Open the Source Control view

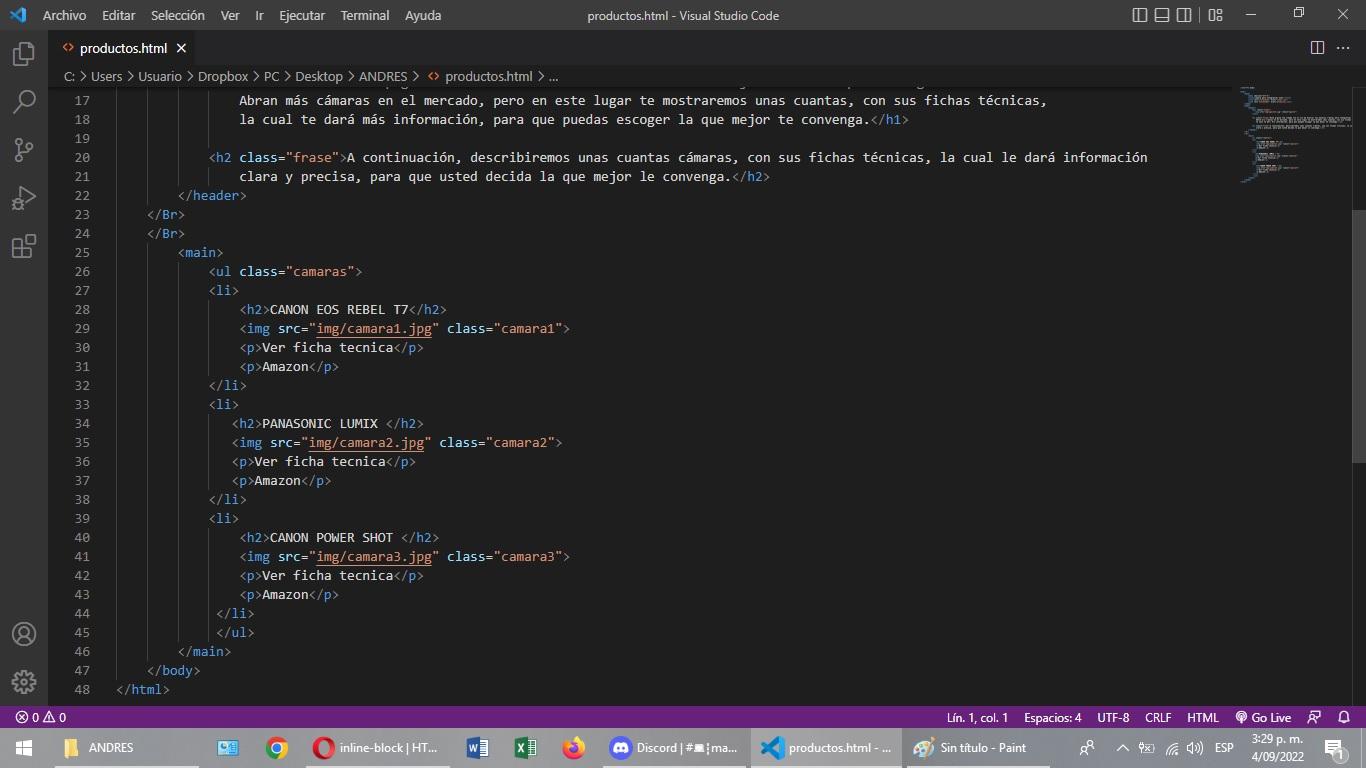[24, 150]
